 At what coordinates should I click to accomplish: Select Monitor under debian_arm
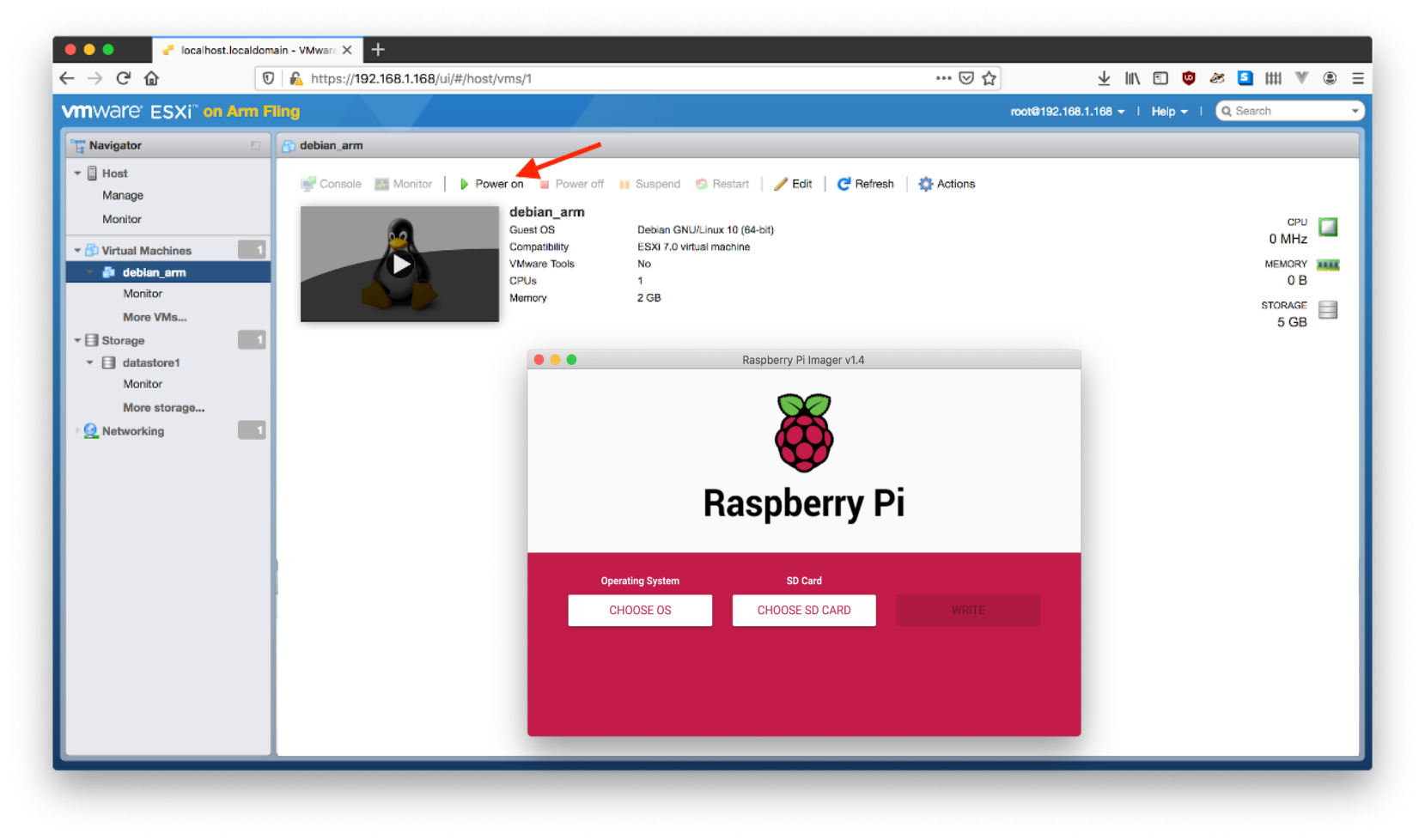(x=143, y=294)
